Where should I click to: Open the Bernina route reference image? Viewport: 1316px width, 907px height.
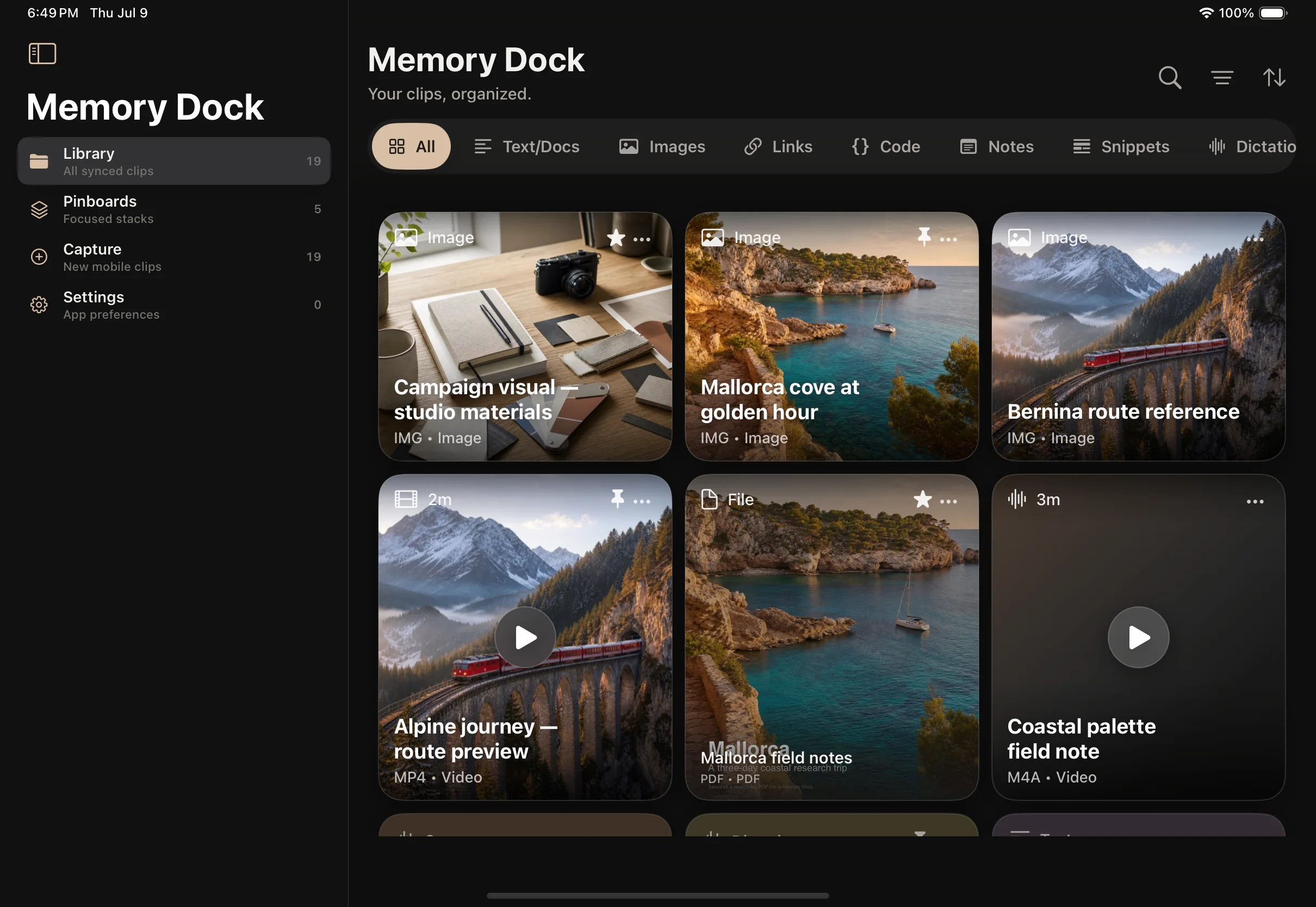pyautogui.click(x=1138, y=337)
